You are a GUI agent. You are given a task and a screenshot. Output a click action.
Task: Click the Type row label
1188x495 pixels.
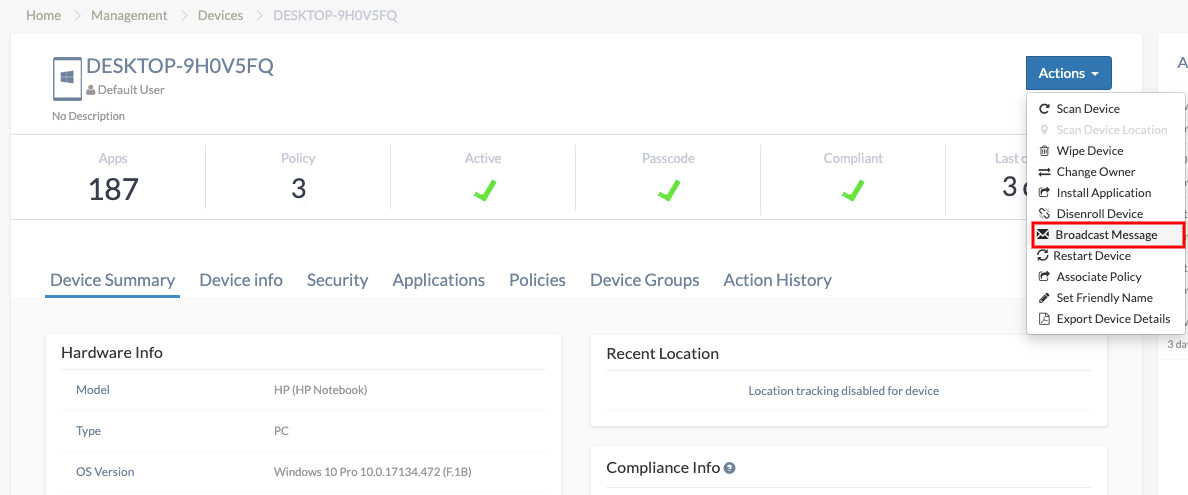click(89, 431)
